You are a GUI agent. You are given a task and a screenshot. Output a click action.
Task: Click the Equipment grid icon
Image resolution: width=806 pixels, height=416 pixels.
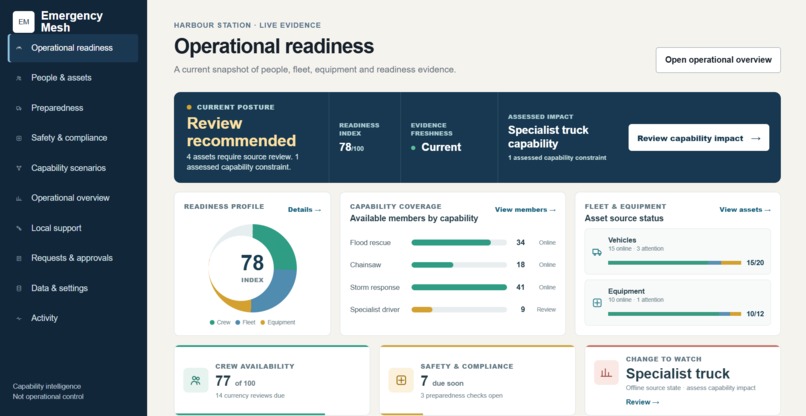[597, 303]
